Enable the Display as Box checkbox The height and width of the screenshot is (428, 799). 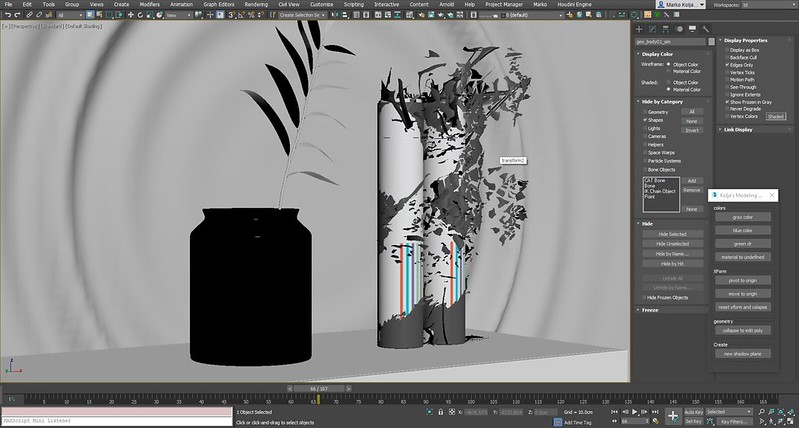click(728, 49)
